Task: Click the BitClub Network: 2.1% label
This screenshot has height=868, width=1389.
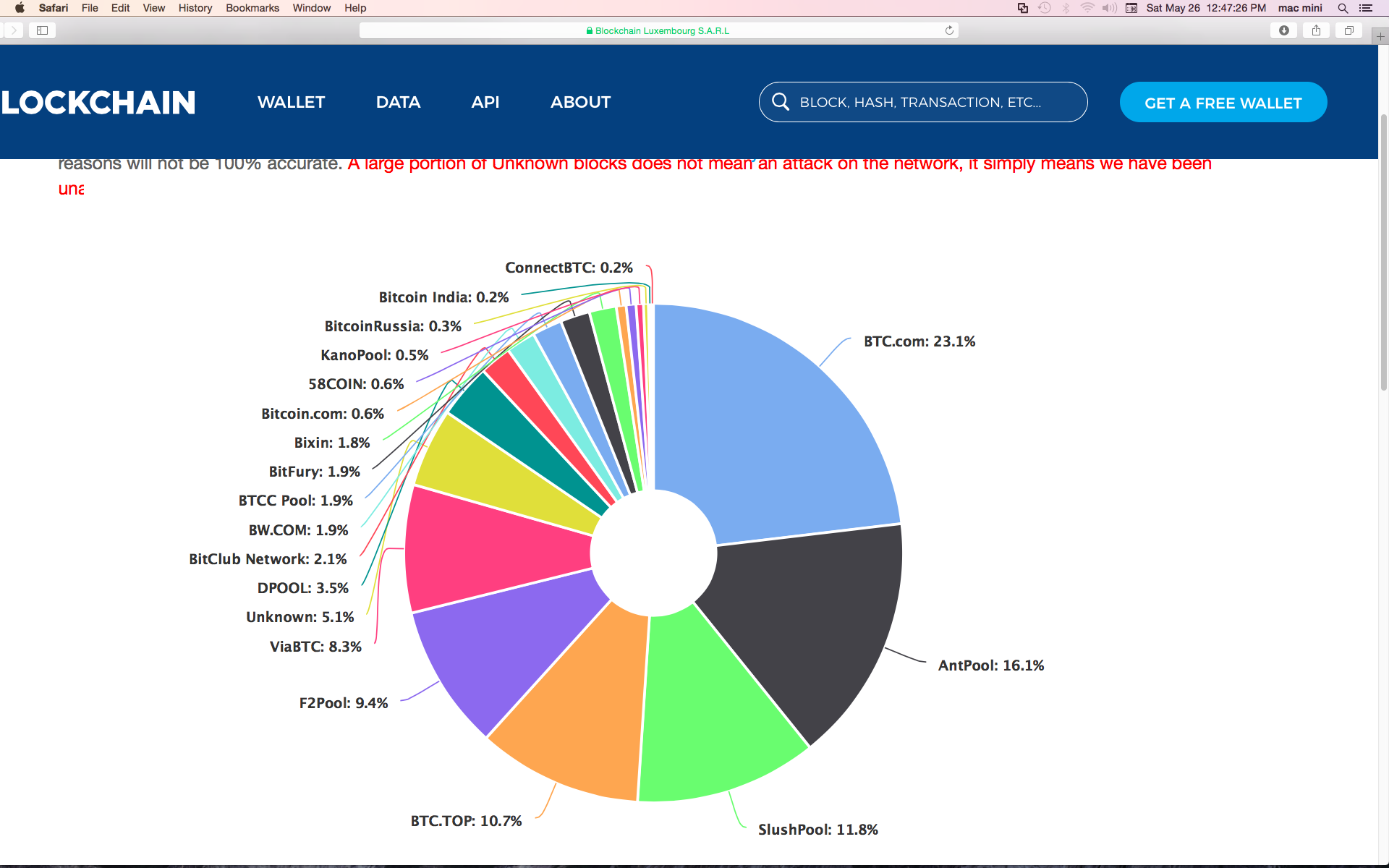Action: click(x=268, y=559)
